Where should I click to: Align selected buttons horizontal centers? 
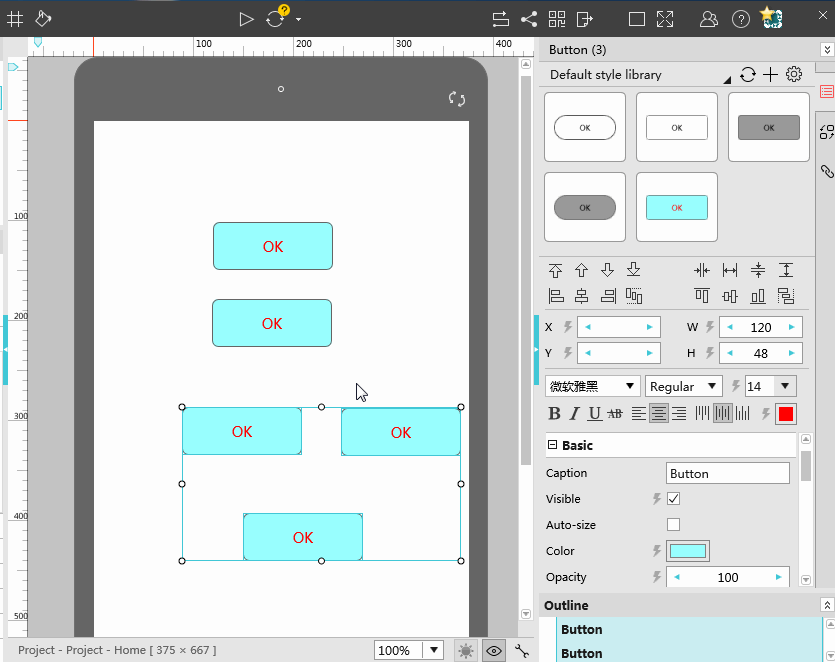[582, 296]
